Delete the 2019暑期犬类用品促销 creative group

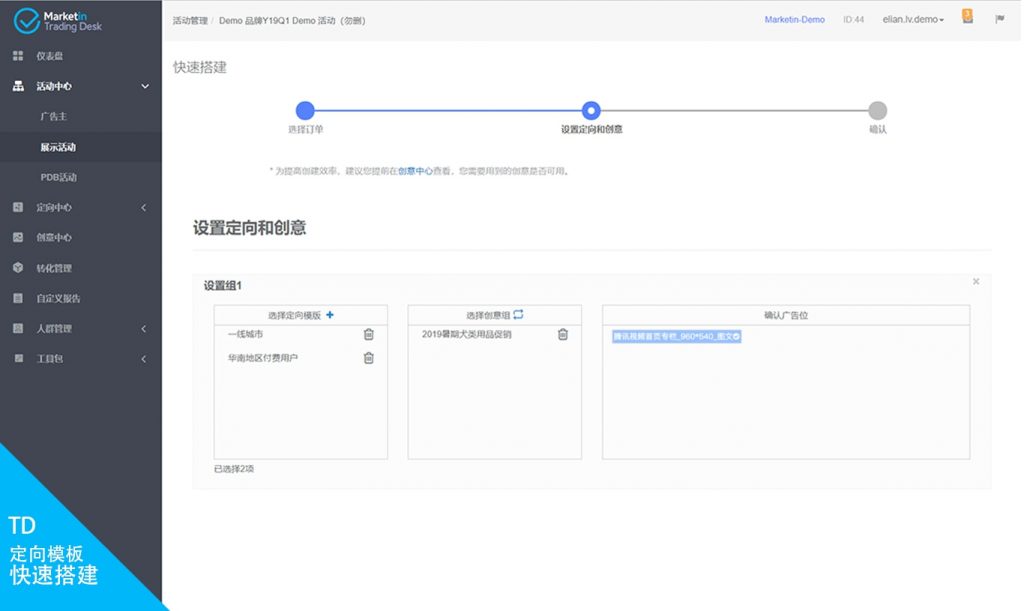click(562, 334)
